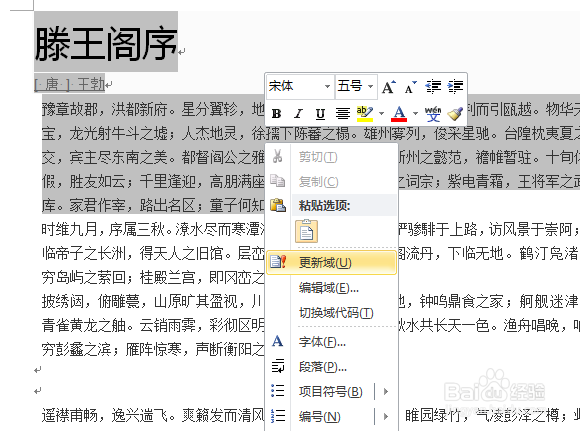Open highlight color dropdown arrow

click(381, 114)
